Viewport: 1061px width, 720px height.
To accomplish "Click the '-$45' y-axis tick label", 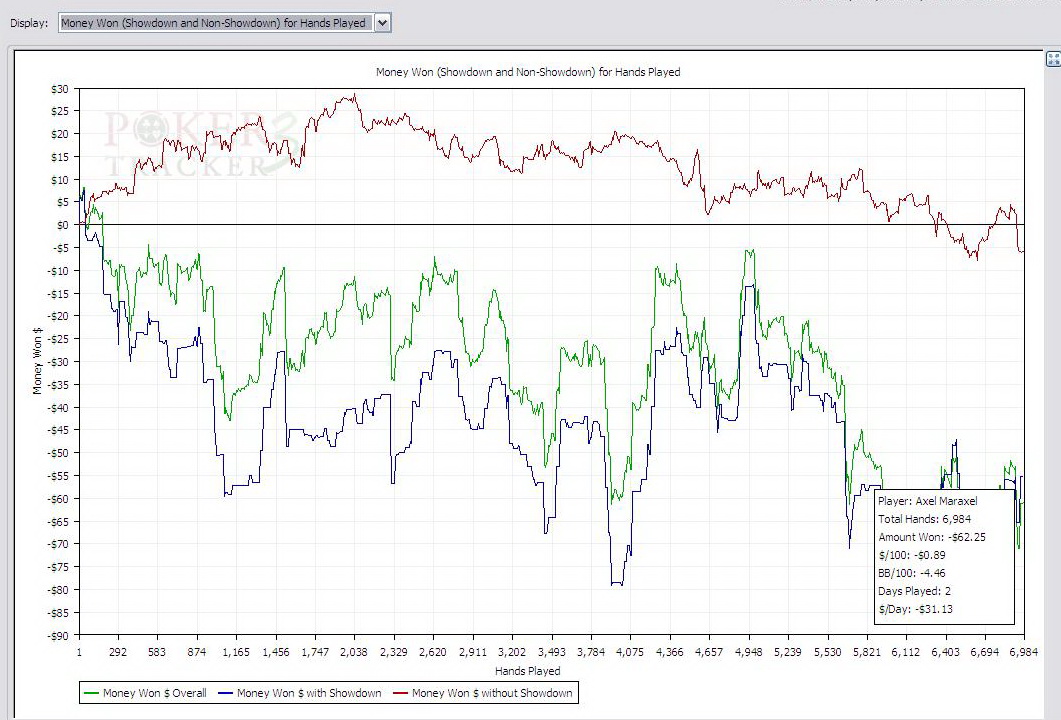I will (58, 430).
